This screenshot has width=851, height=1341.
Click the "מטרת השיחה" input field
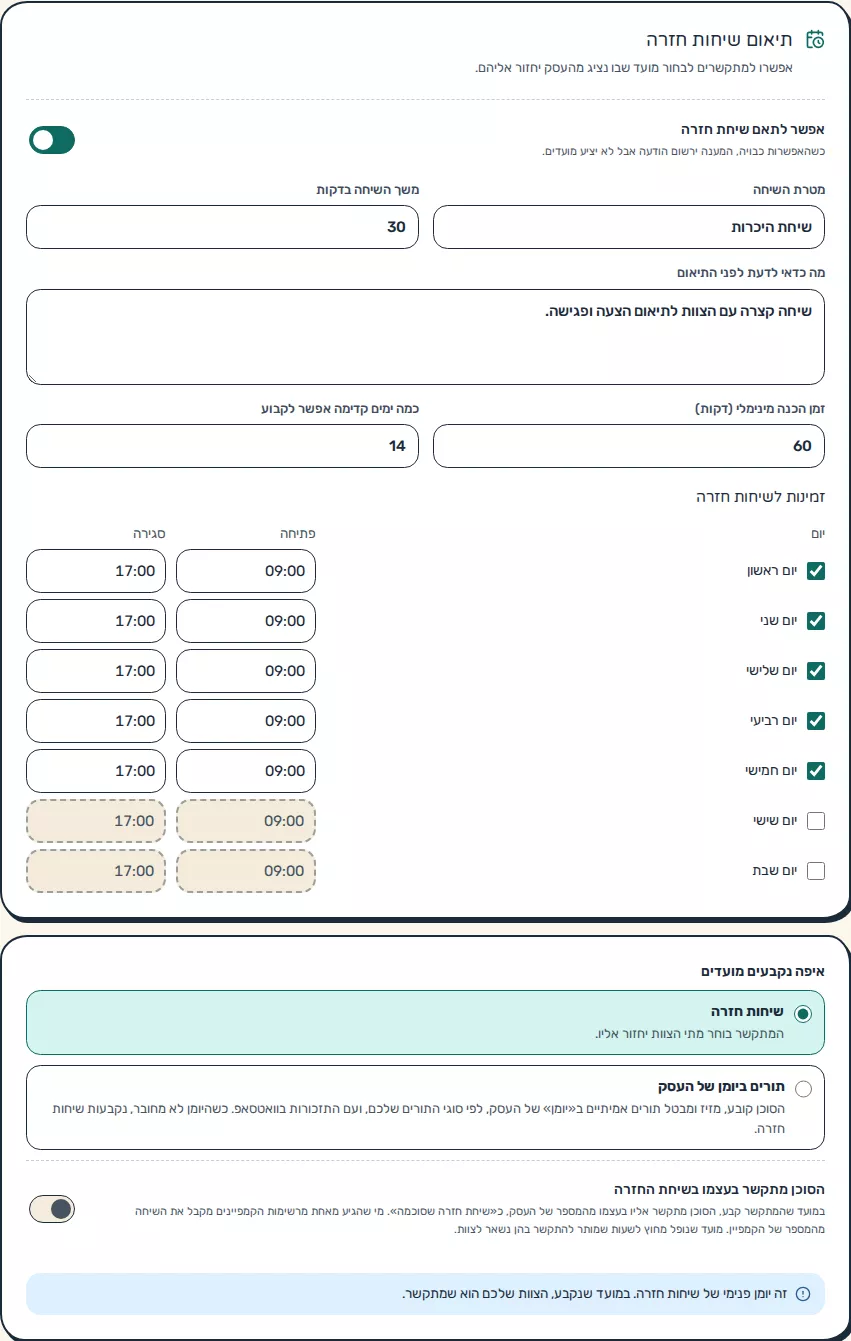click(x=629, y=227)
